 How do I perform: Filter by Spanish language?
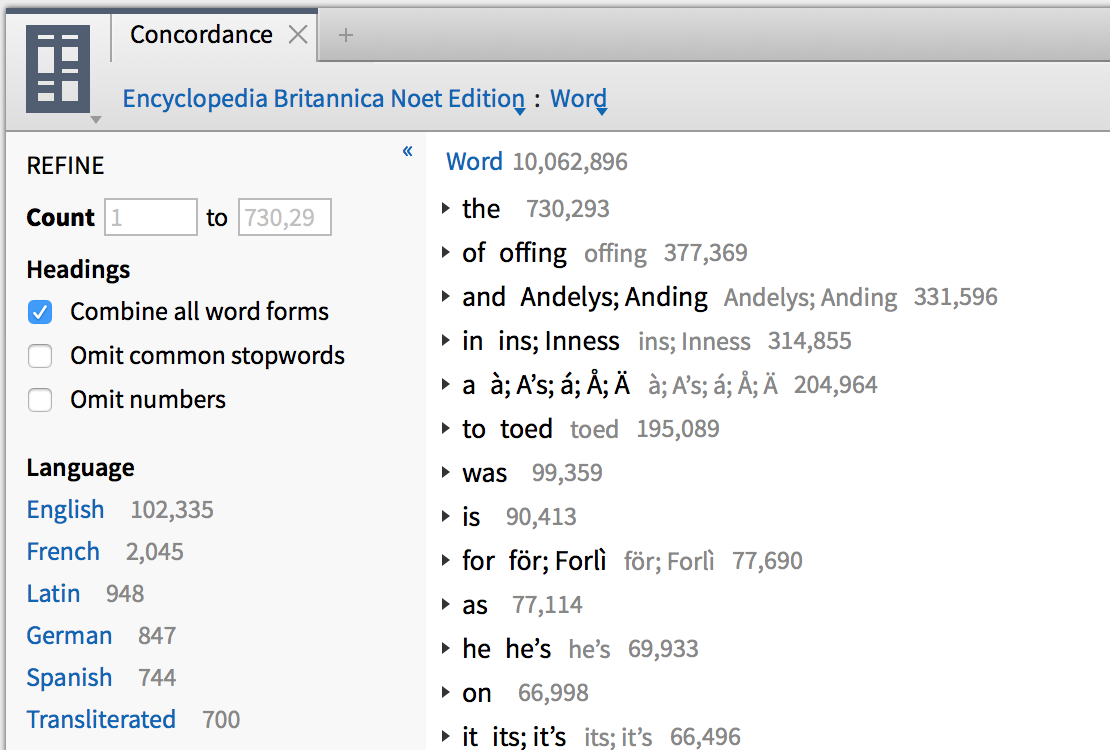[69, 678]
